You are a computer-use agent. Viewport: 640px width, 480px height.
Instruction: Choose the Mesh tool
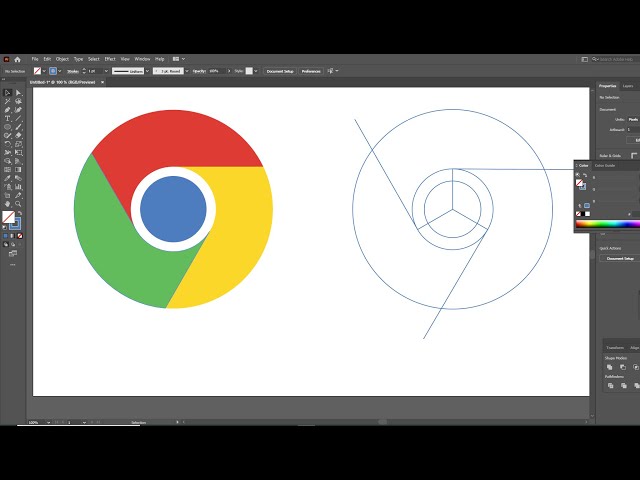[x=7, y=170]
